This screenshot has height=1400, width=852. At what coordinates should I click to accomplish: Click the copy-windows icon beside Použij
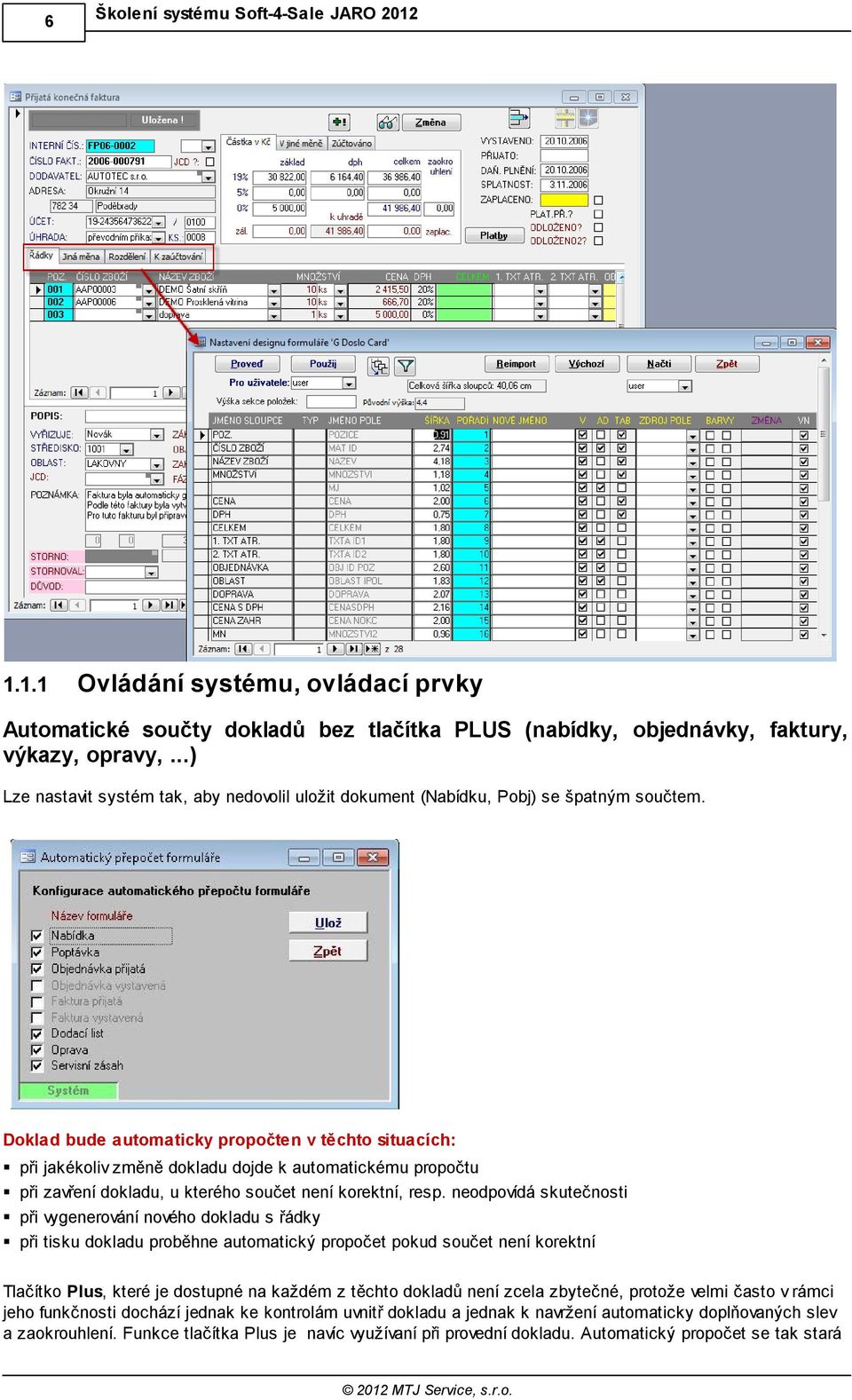(x=379, y=365)
